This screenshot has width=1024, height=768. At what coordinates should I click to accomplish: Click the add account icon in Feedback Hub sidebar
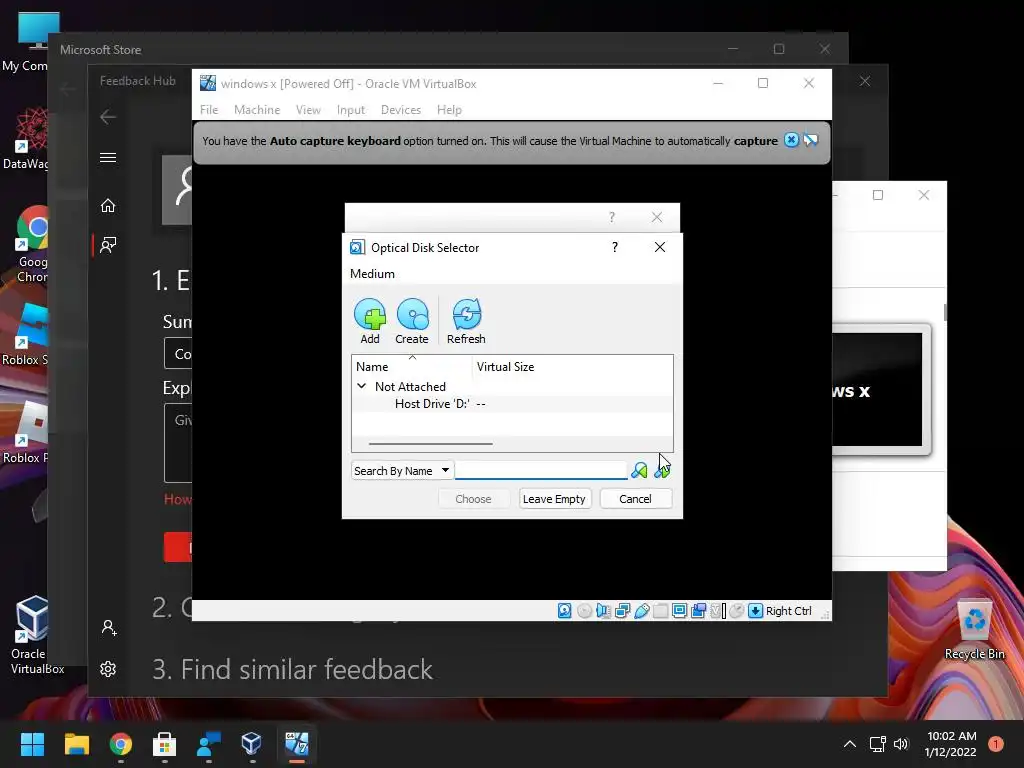[x=109, y=628]
